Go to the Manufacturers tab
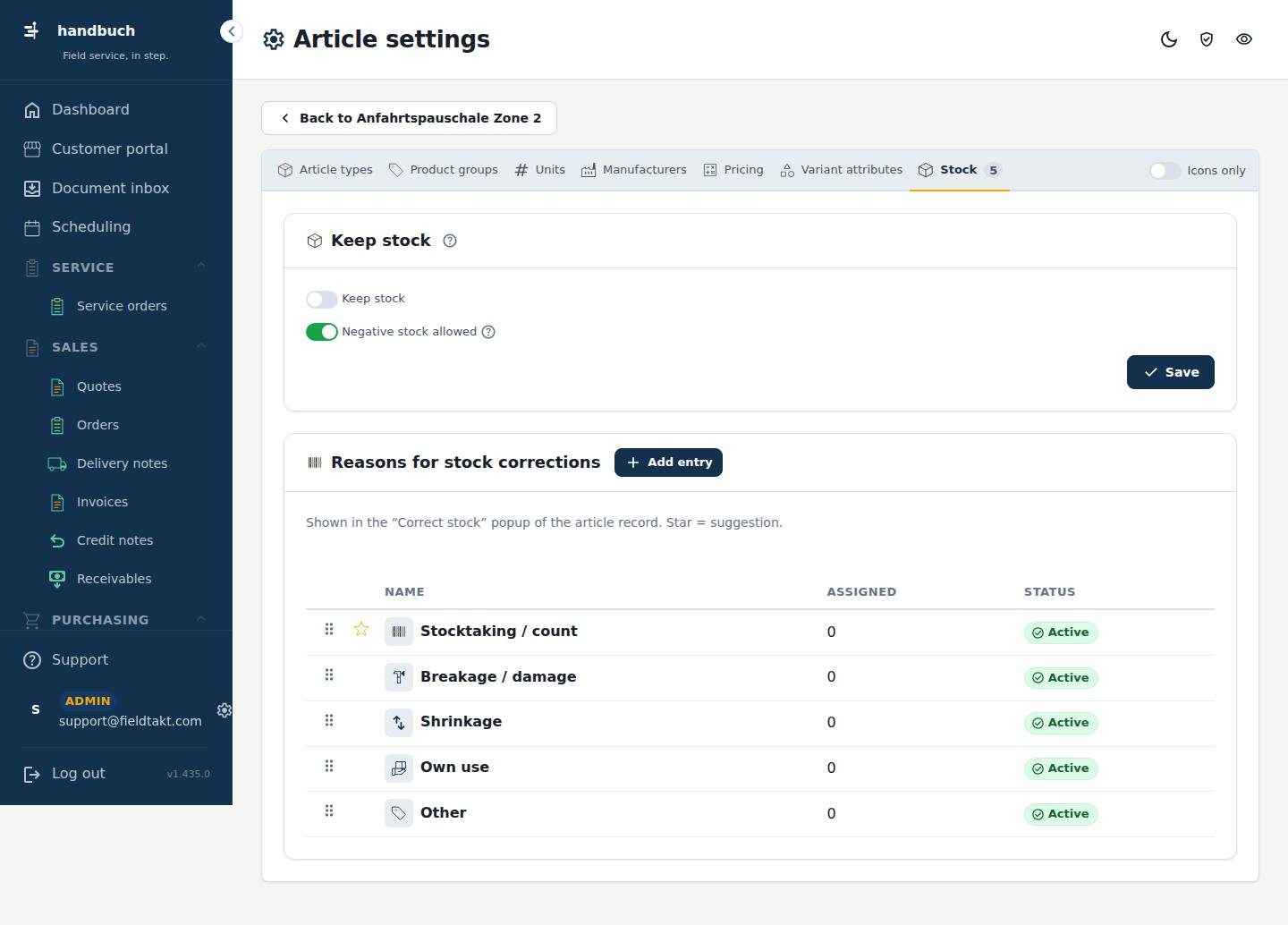 pos(634,170)
